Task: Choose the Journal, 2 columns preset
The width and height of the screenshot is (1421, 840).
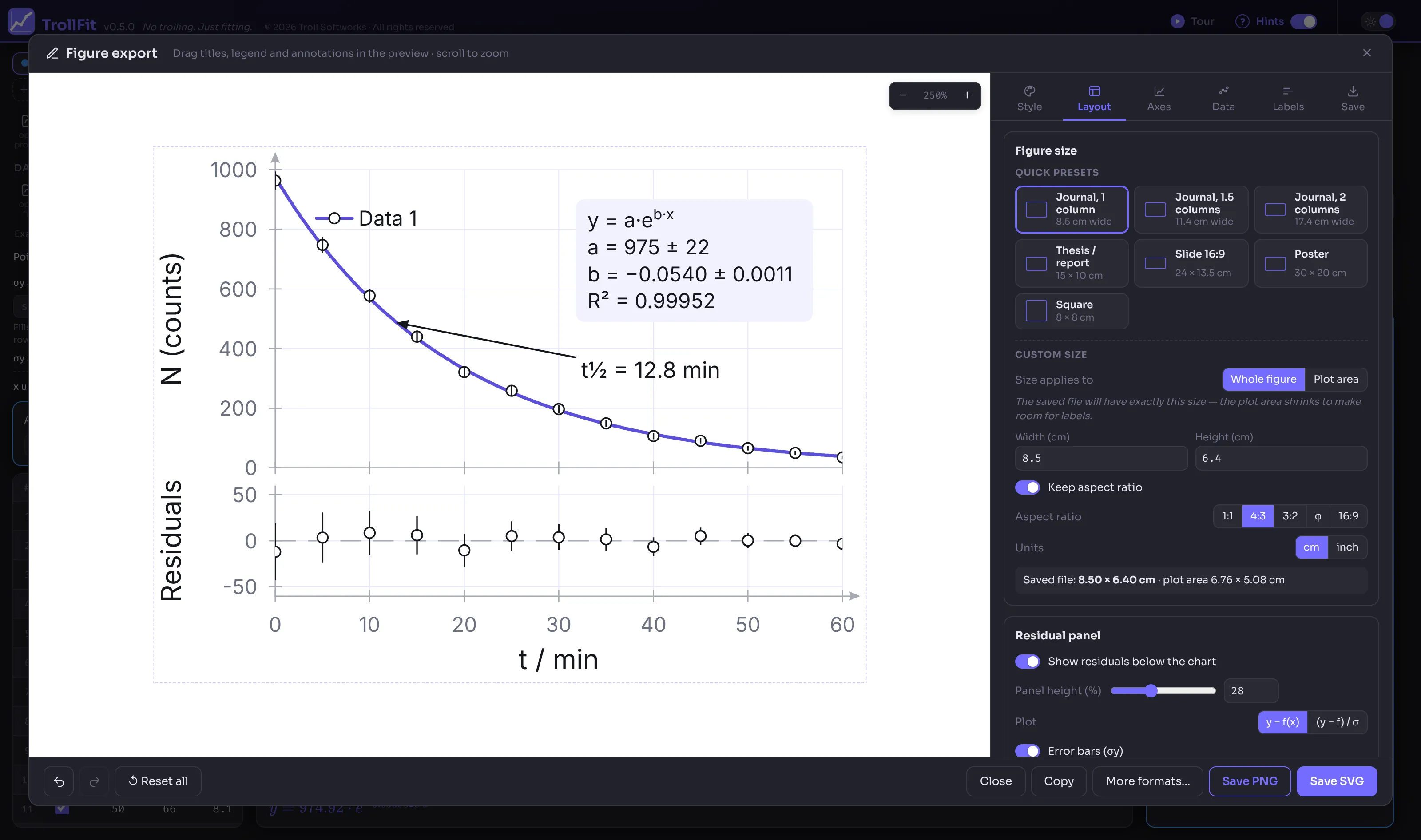Action: (1310, 210)
